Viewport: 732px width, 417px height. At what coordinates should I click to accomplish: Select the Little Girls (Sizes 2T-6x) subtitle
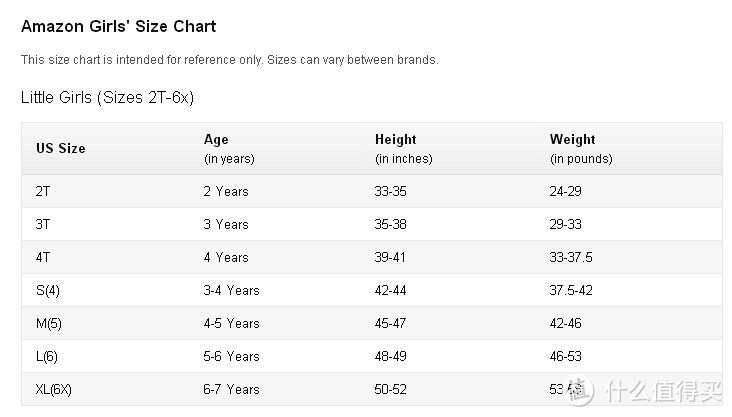tap(107, 98)
